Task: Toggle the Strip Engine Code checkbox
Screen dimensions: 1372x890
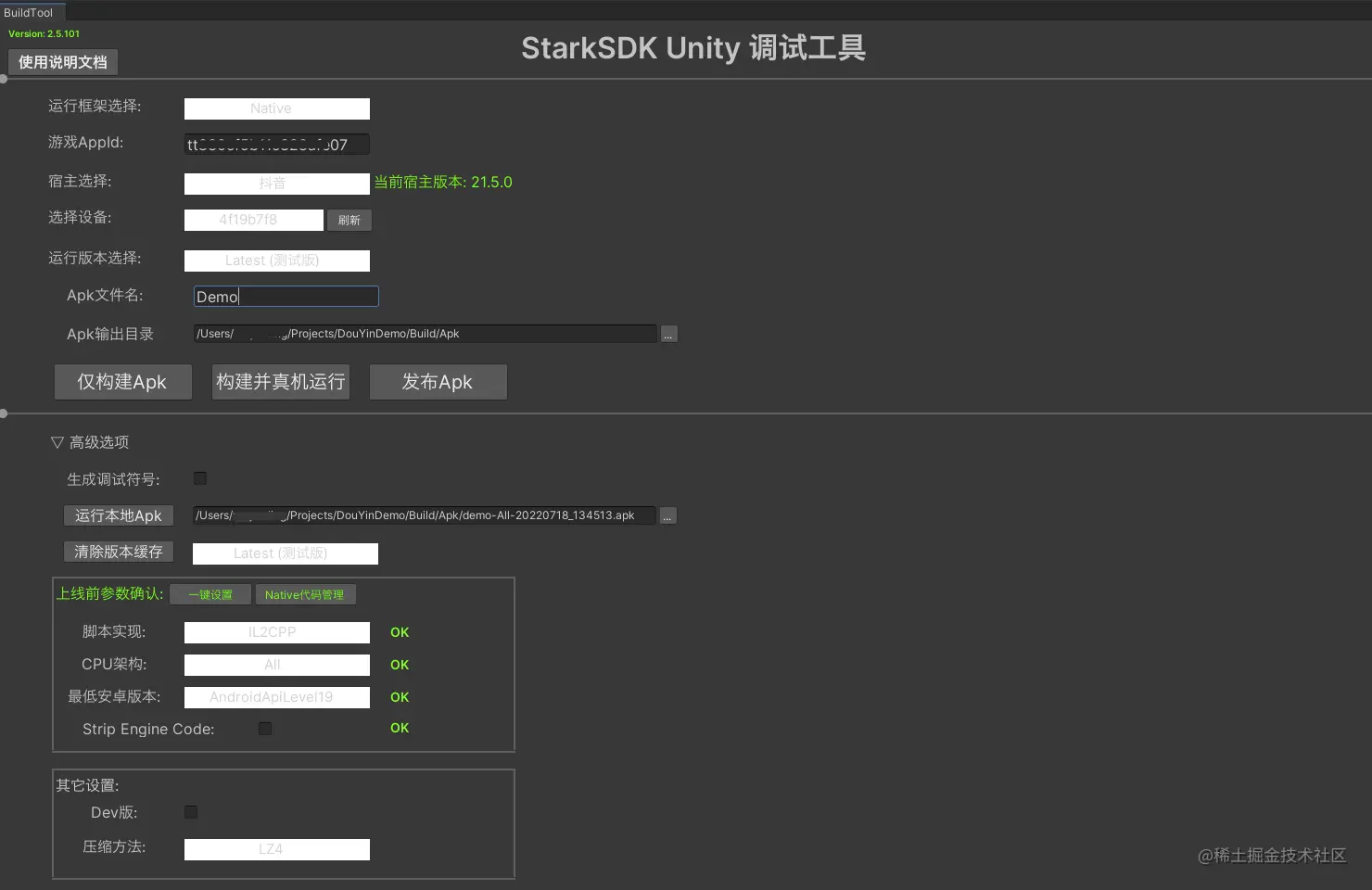Action: click(x=265, y=729)
